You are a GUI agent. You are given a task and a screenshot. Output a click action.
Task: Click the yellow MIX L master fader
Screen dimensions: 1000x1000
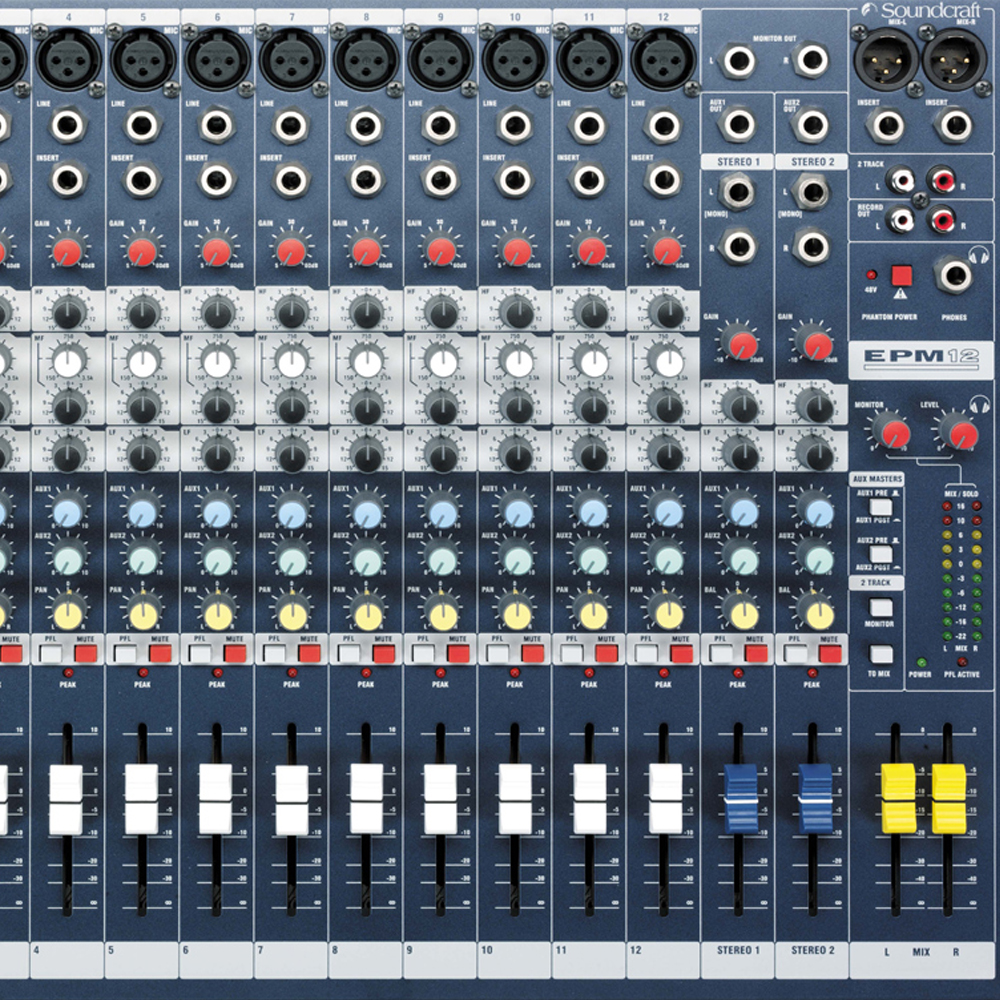[898, 798]
